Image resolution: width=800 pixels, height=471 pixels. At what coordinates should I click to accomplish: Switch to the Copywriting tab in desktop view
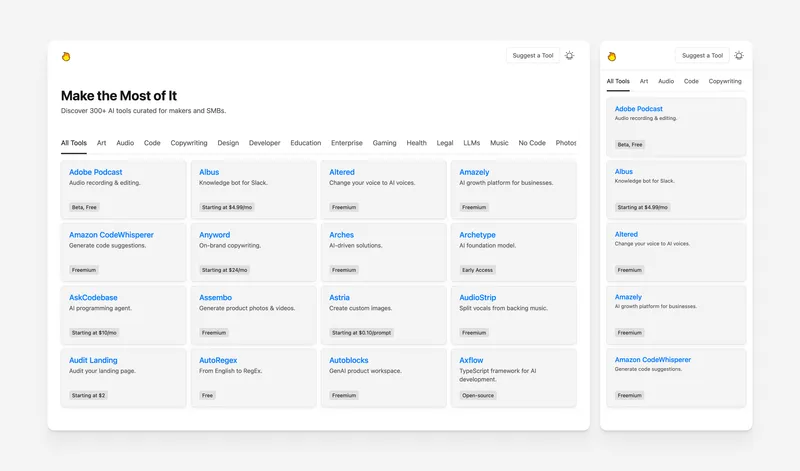click(x=189, y=143)
